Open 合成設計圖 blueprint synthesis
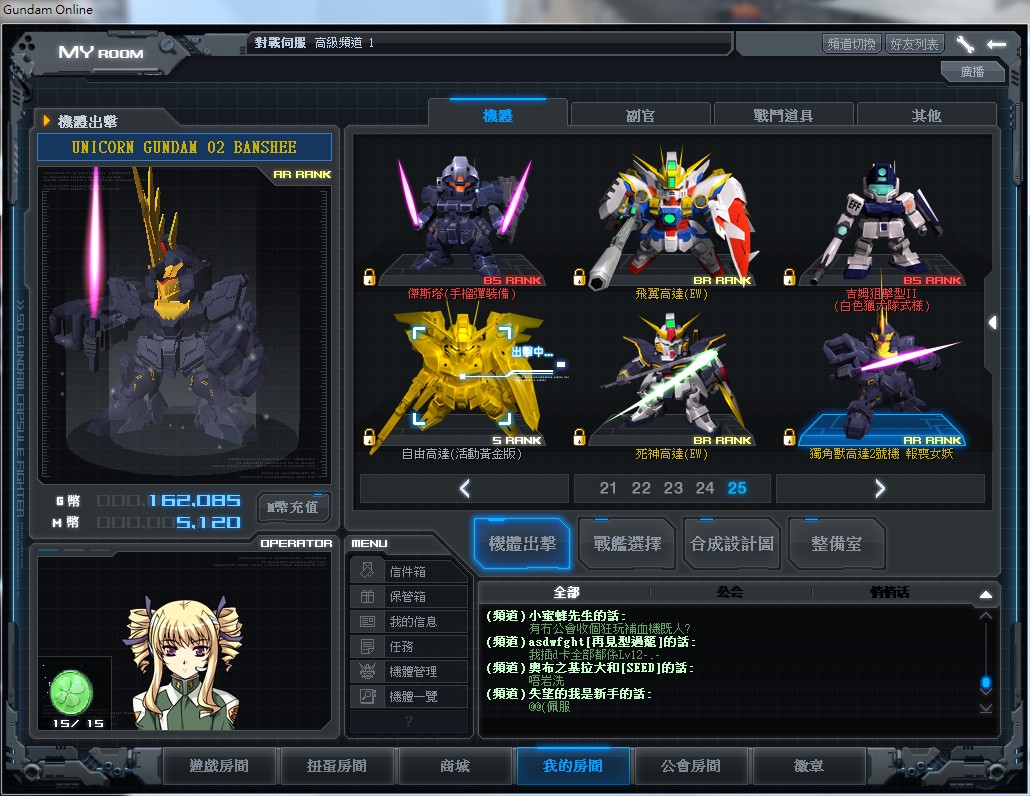This screenshot has height=796, width=1030. pos(732,544)
